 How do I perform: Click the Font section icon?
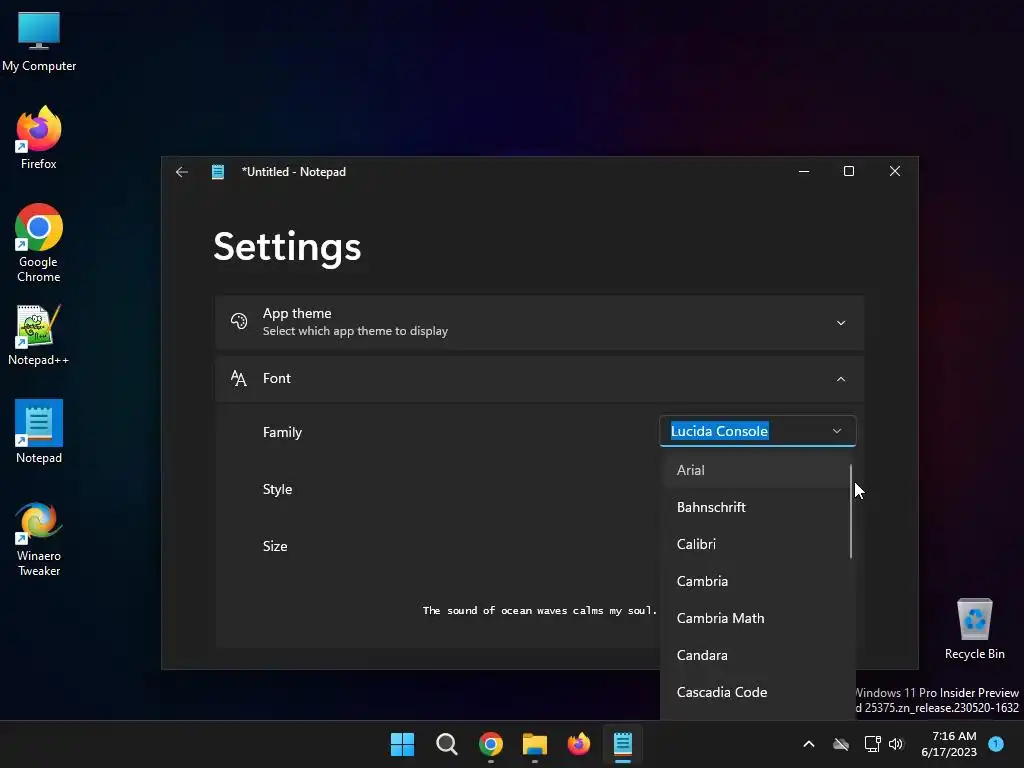239,379
